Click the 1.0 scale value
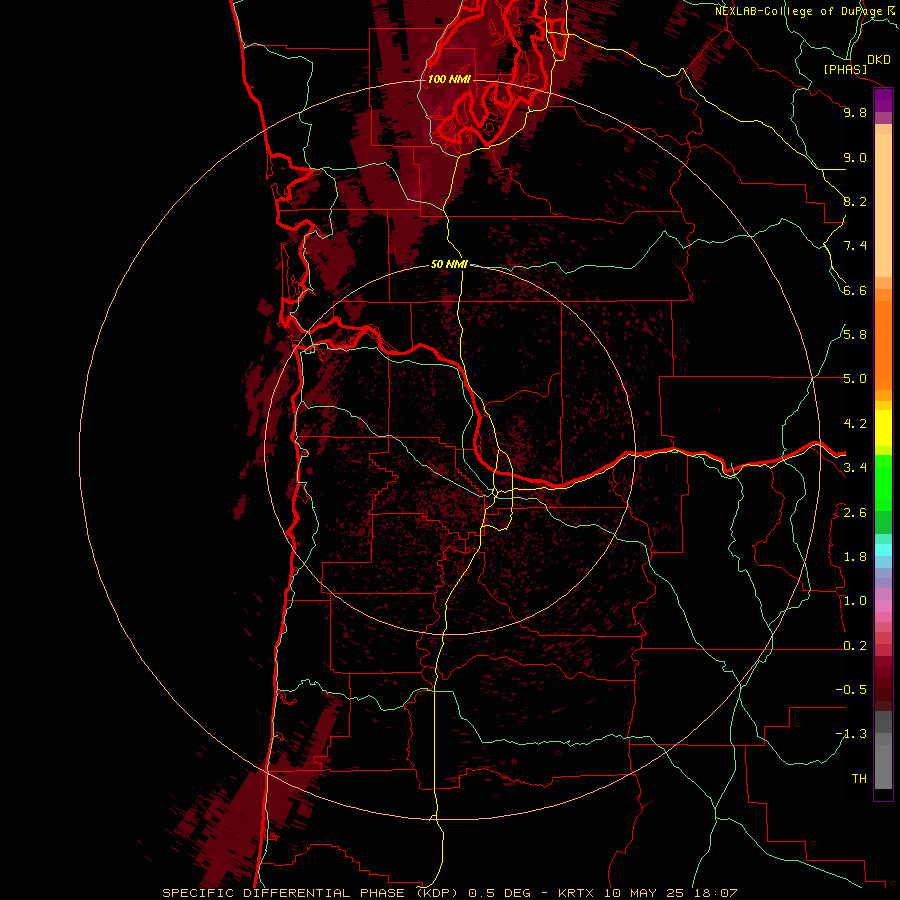The height and width of the screenshot is (900, 900). tap(855, 601)
